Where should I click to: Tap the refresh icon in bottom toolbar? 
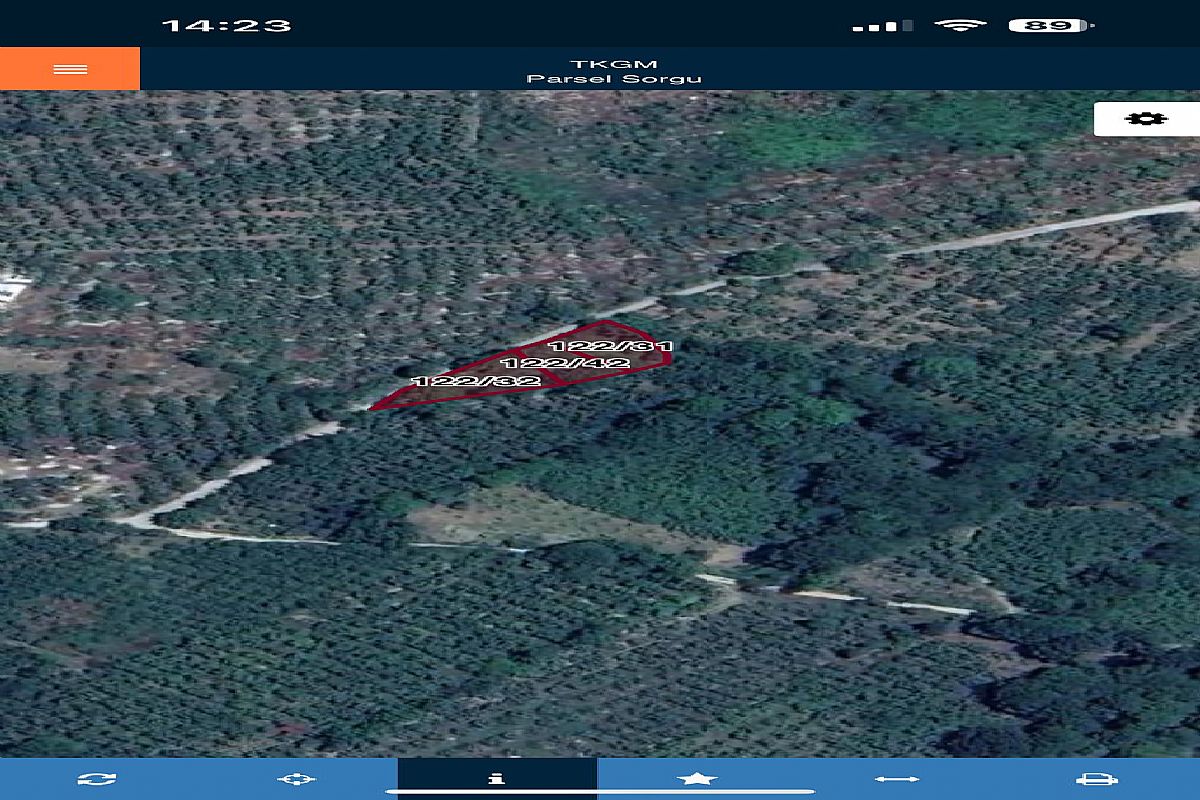97,779
